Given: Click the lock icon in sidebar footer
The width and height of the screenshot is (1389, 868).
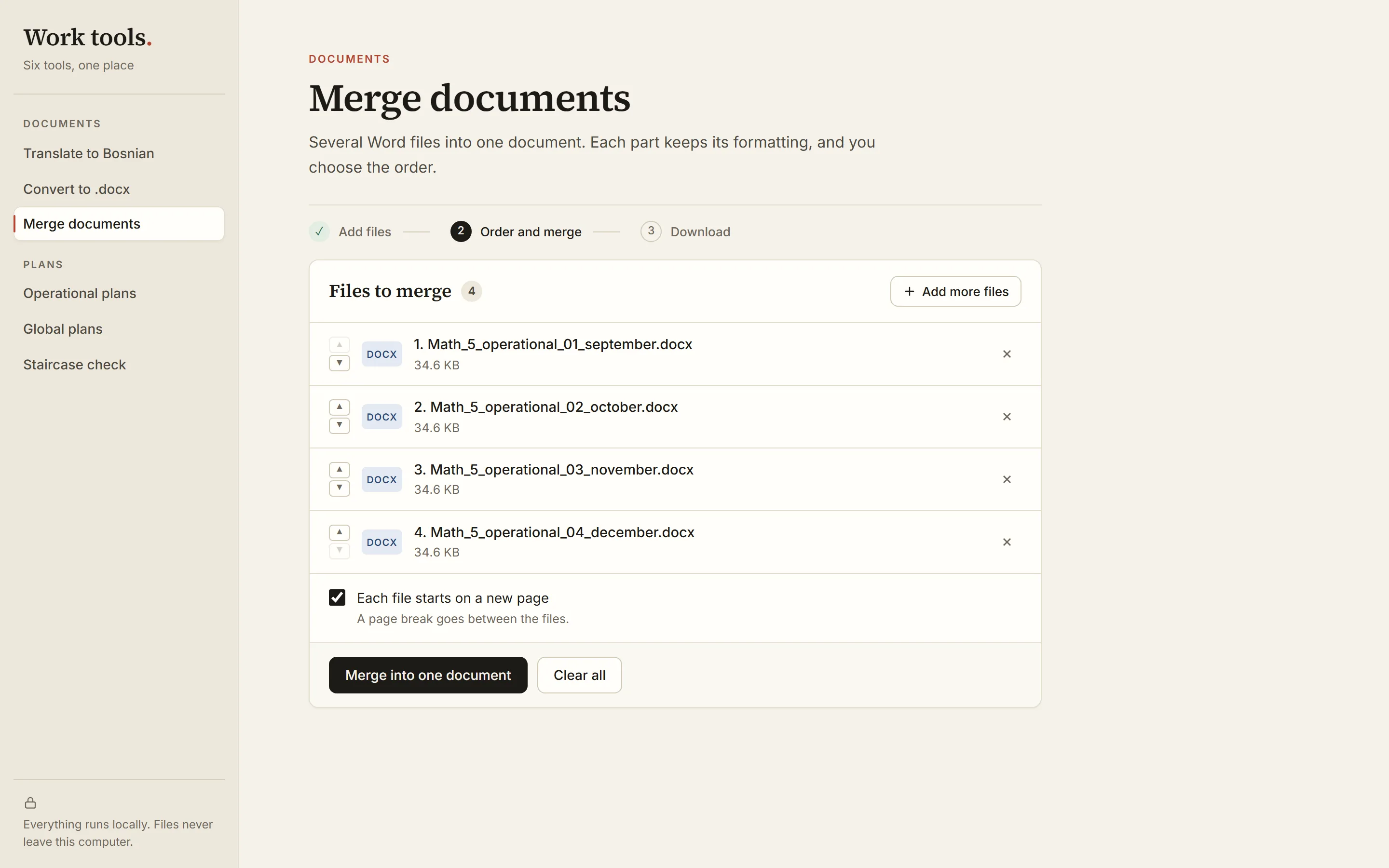Looking at the screenshot, I should [x=30, y=802].
